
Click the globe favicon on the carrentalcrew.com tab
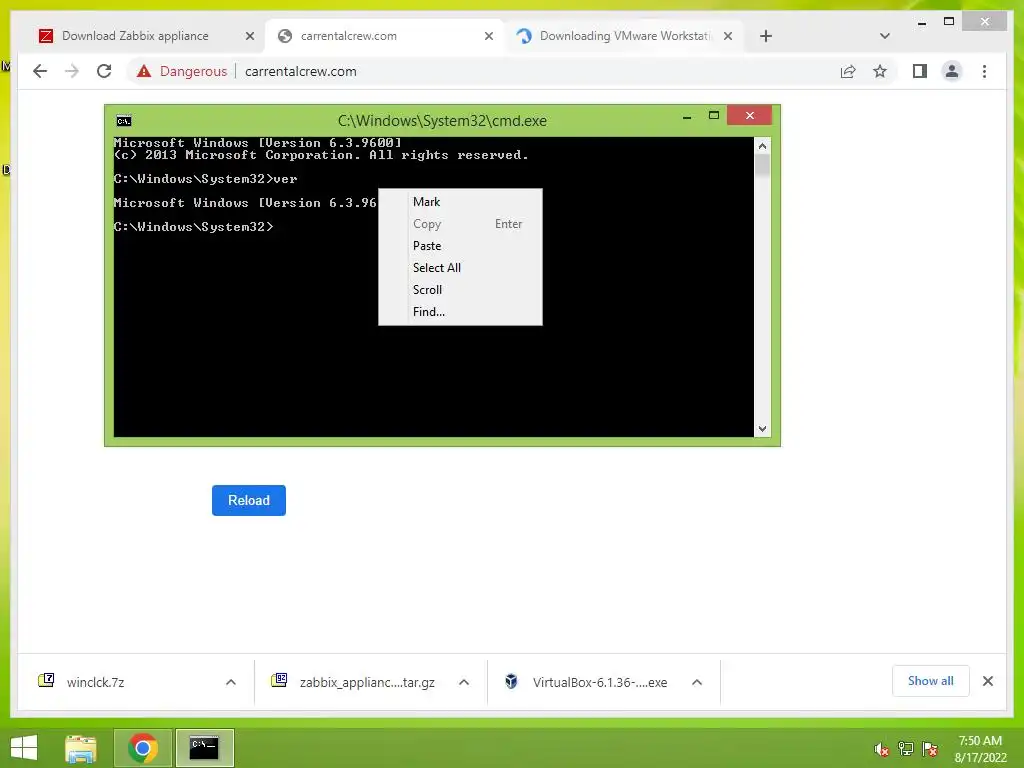pyautogui.click(x=285, y=36)
